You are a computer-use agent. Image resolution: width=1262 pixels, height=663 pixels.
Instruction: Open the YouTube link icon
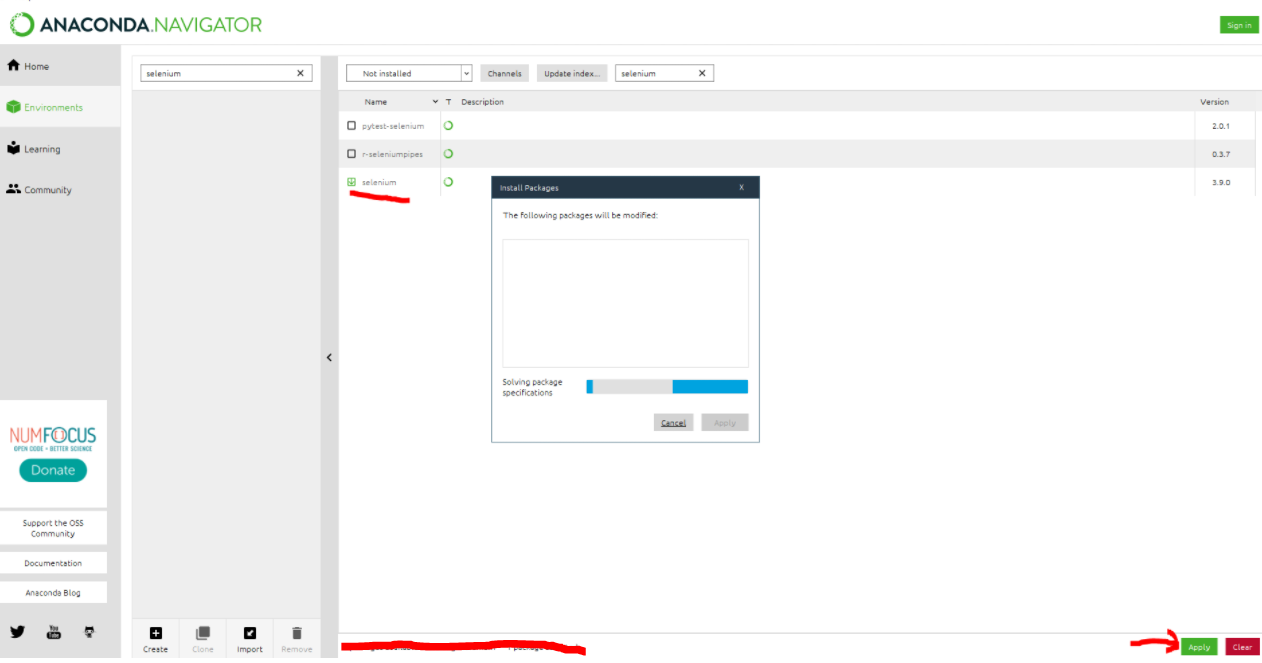(x=53, y=632)
